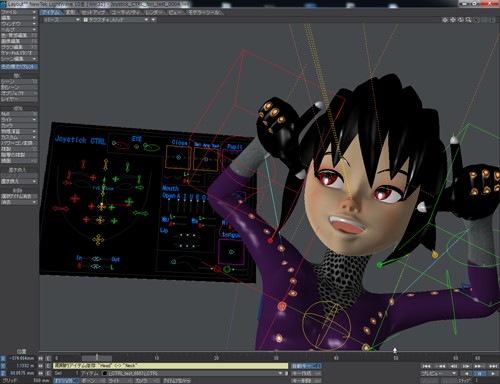Click the Z channel envelope E button
The height and width of the screenshot is (384, 500).
click(48, 373)
